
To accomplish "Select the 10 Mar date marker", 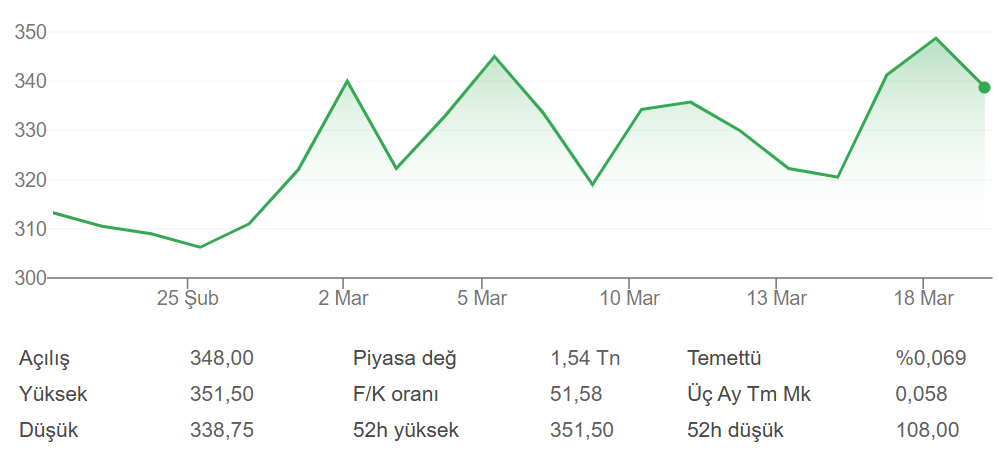I will [x=628, y=298].
